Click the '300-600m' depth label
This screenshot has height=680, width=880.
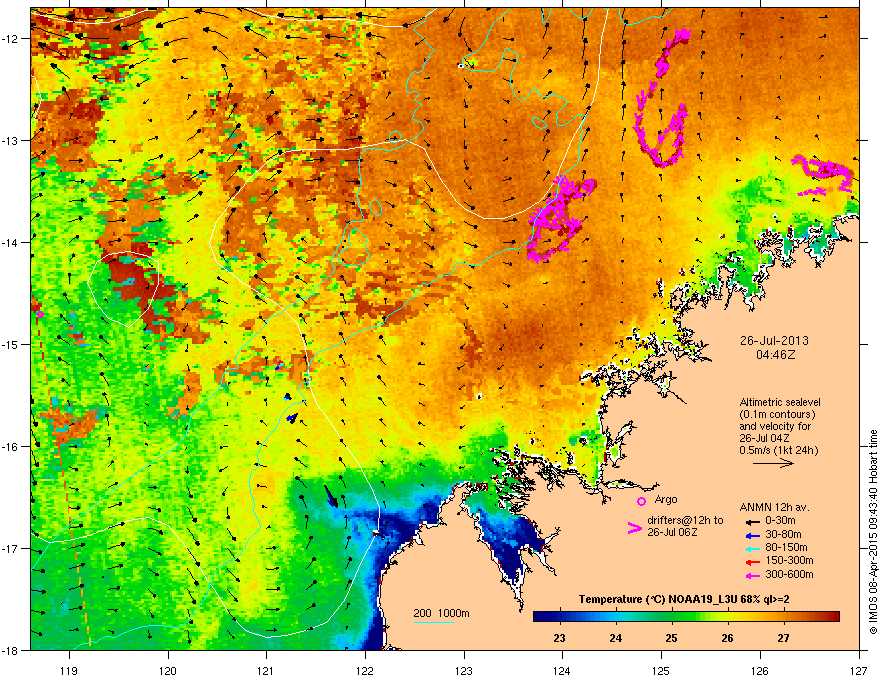point(789,574)
